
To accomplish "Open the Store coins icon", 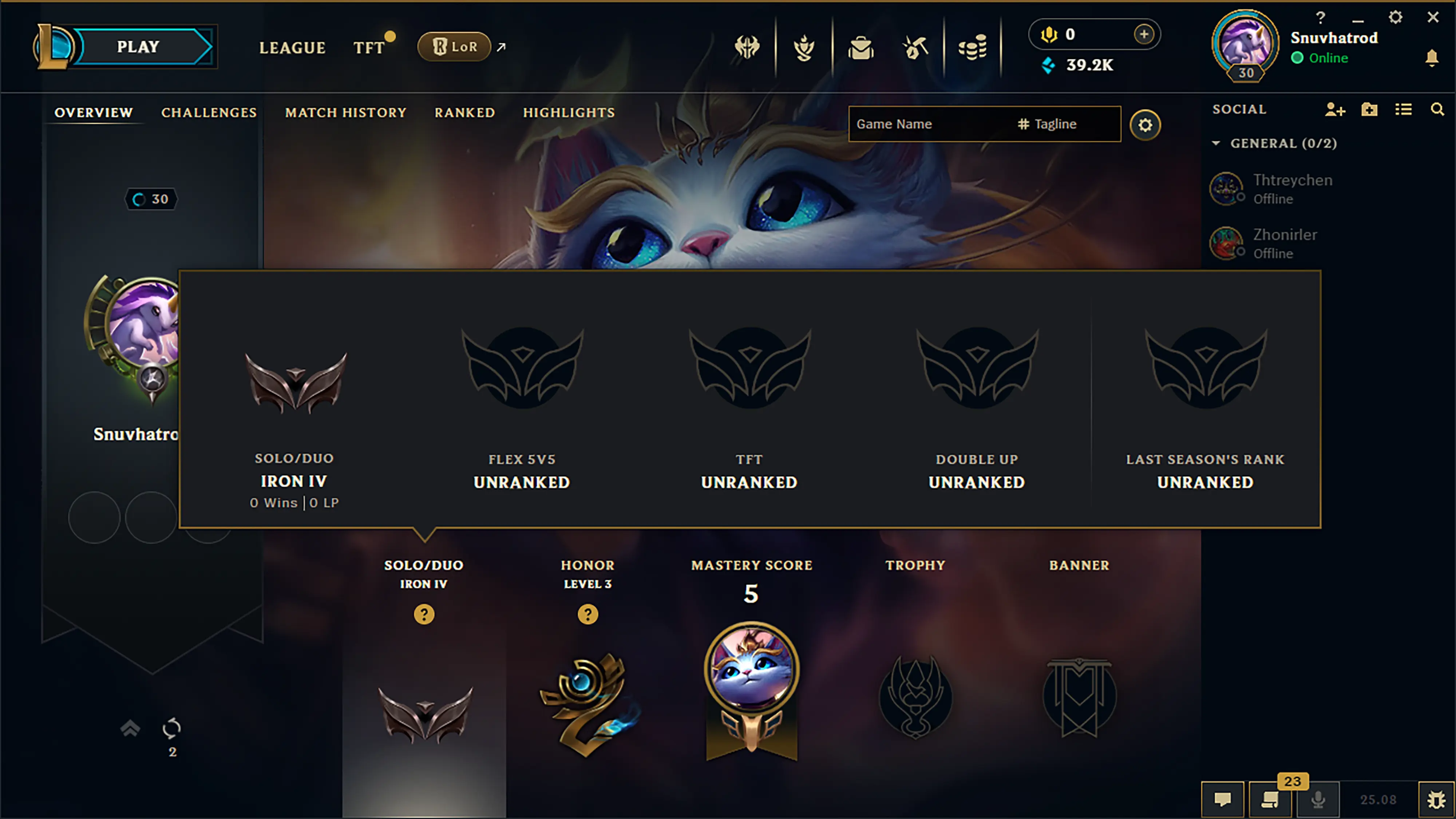I will 972,47.
